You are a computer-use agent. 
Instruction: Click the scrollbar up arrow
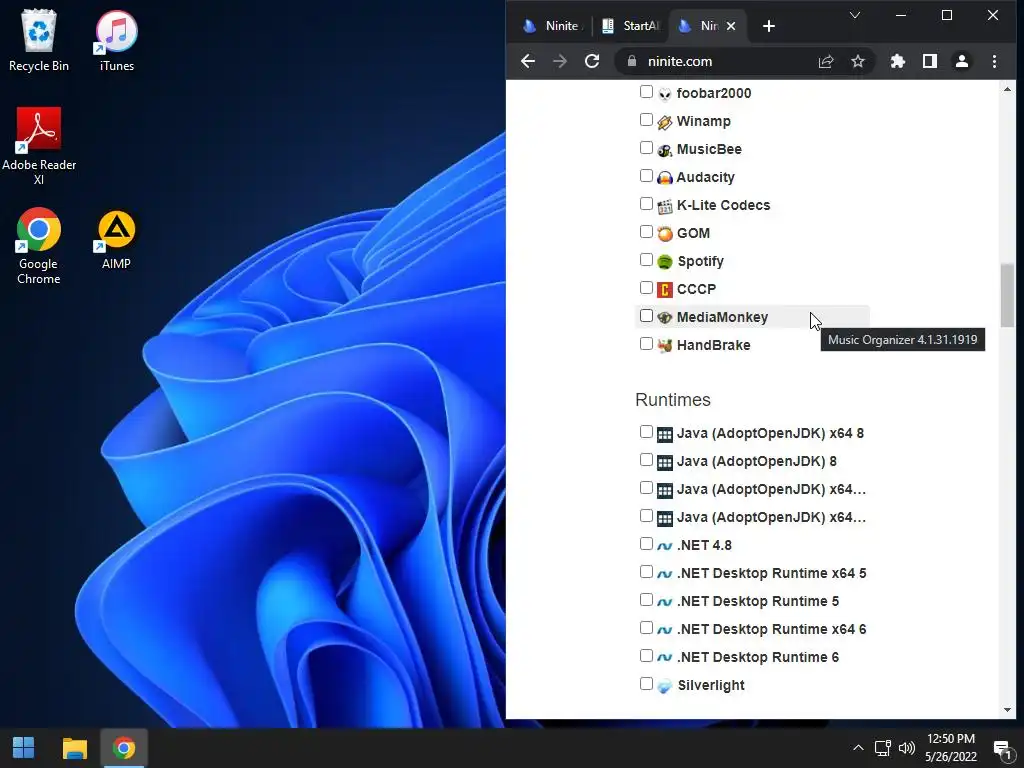click(x=1007, y=89)
